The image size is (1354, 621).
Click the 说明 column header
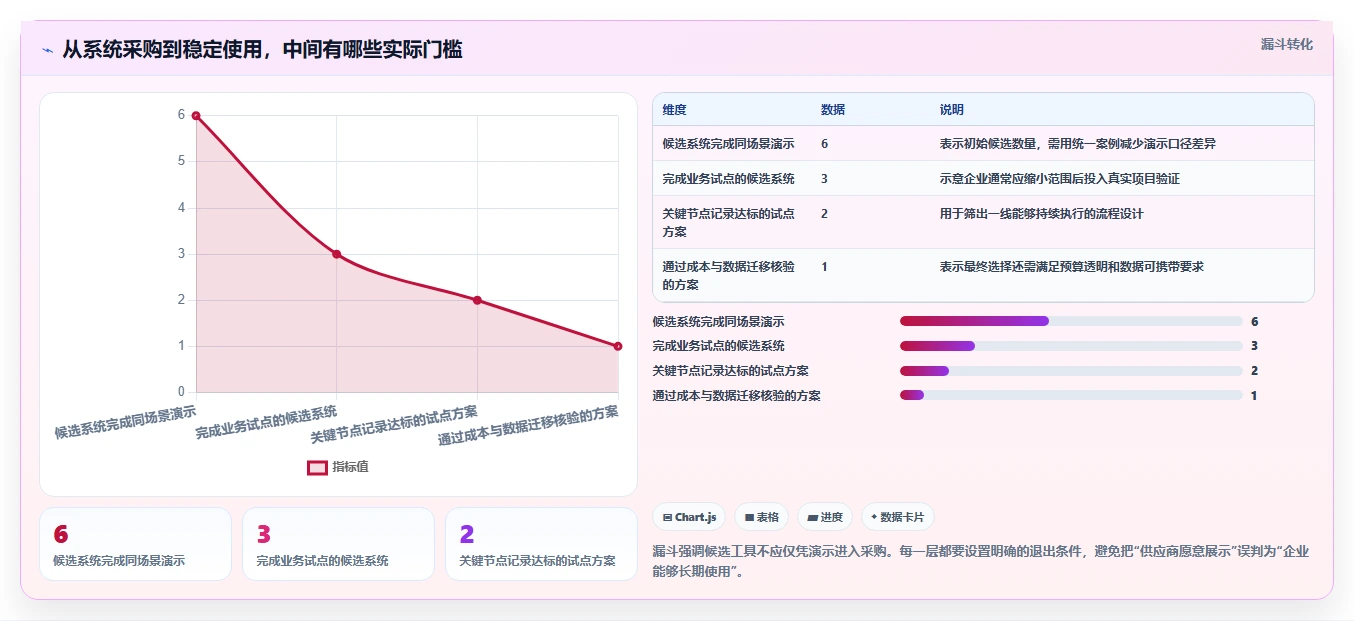coord(952,110)
